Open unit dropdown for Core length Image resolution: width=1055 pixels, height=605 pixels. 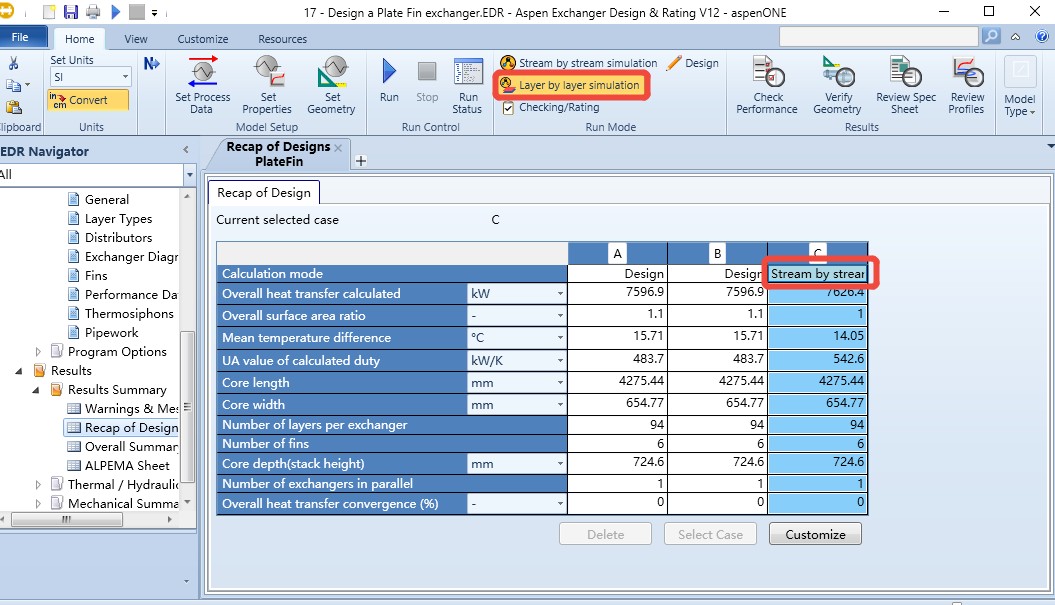(560, 383)
